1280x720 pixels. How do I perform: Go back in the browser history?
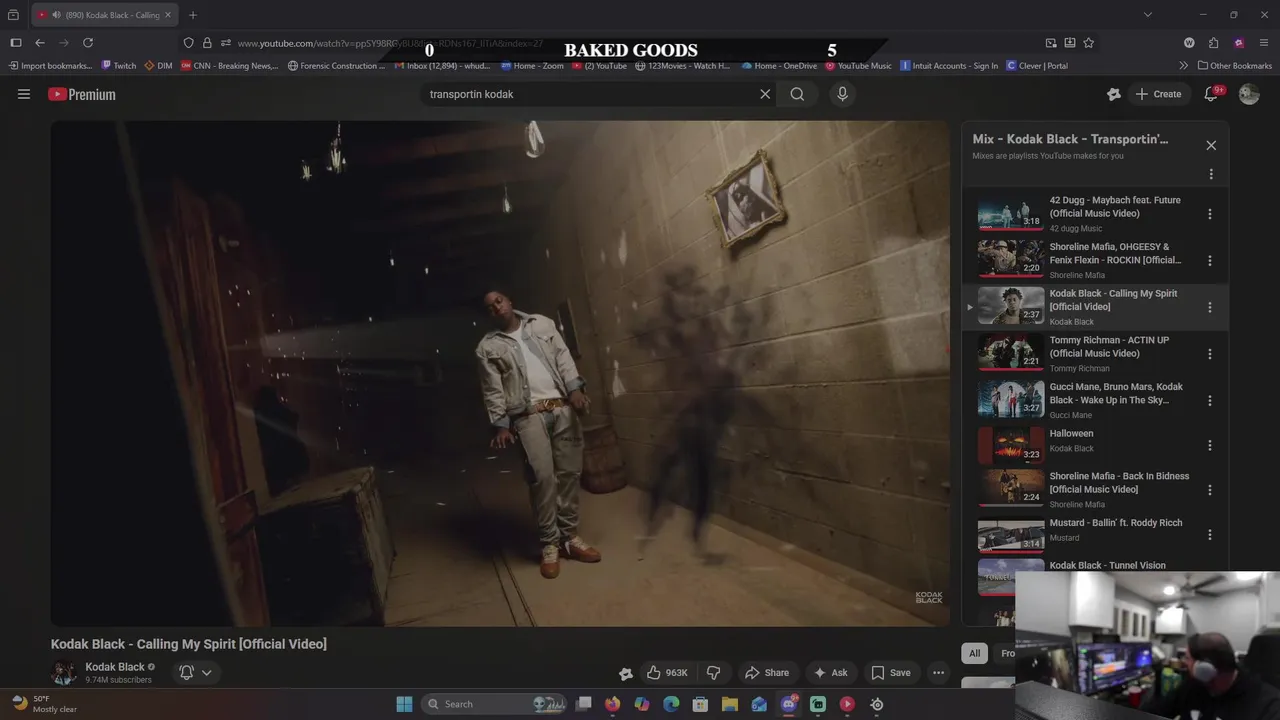40,43
